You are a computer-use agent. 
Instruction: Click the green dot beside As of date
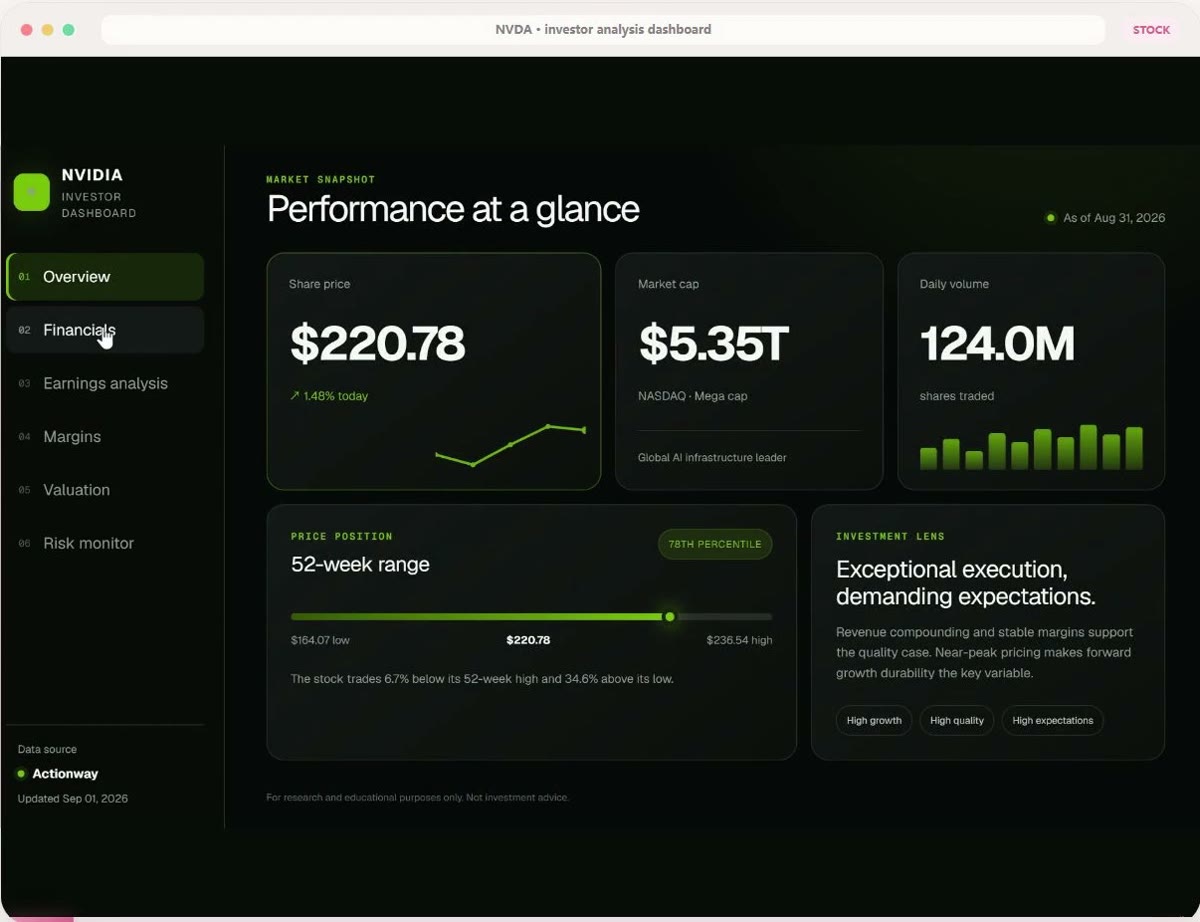(x=1050, y=218)
